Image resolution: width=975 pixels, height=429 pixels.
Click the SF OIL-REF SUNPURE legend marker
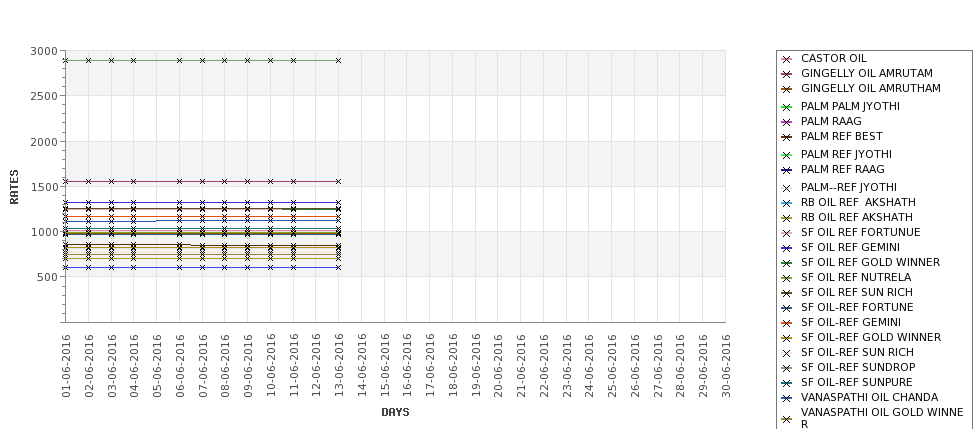coord(786,383)
